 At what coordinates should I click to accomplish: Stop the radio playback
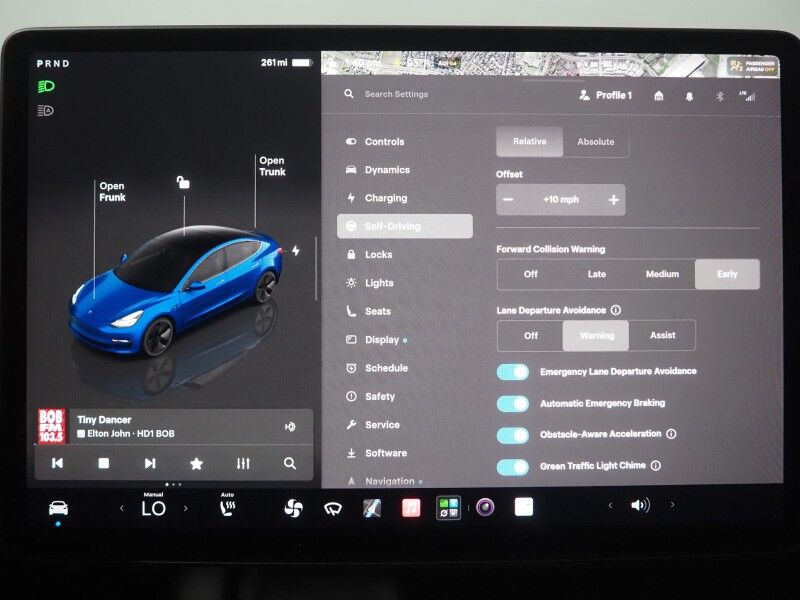(104, 463)
